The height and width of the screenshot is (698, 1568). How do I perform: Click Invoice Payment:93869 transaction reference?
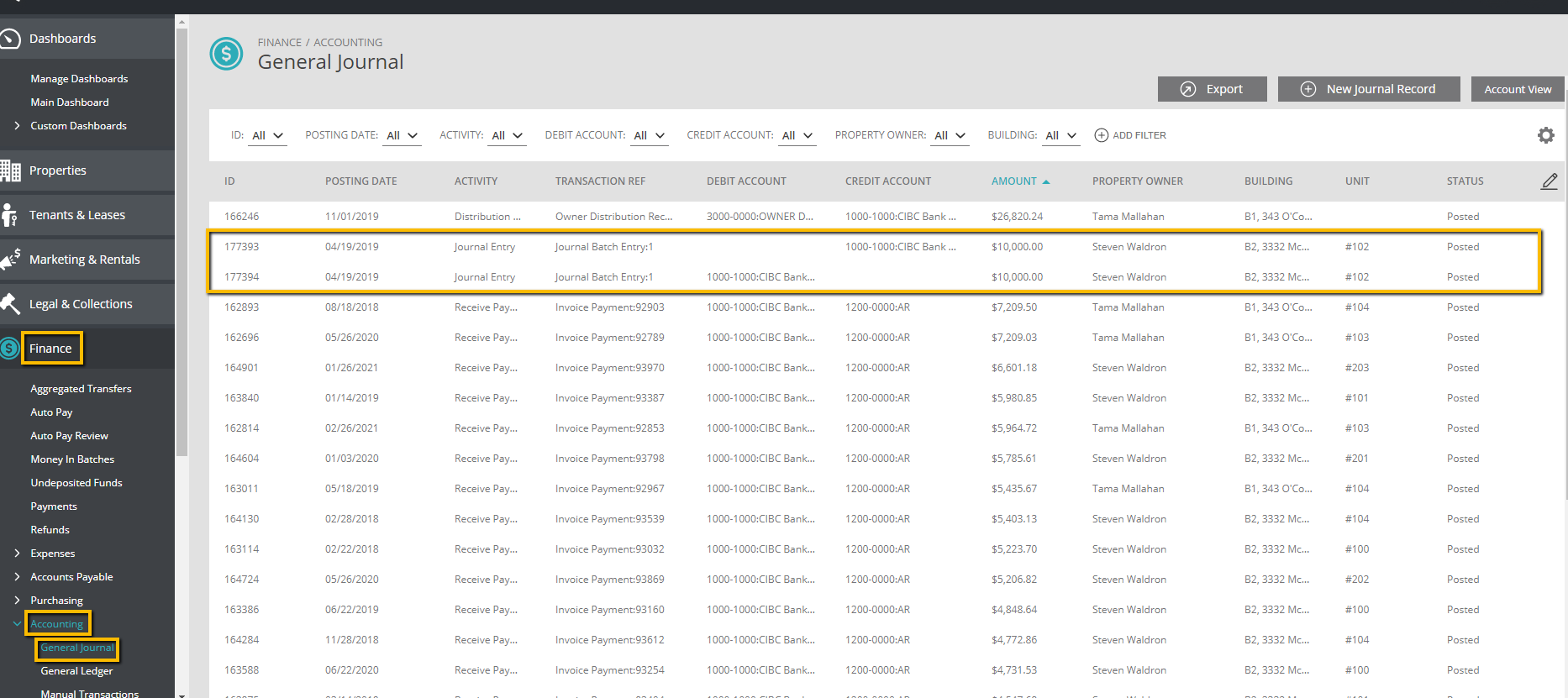609,580
